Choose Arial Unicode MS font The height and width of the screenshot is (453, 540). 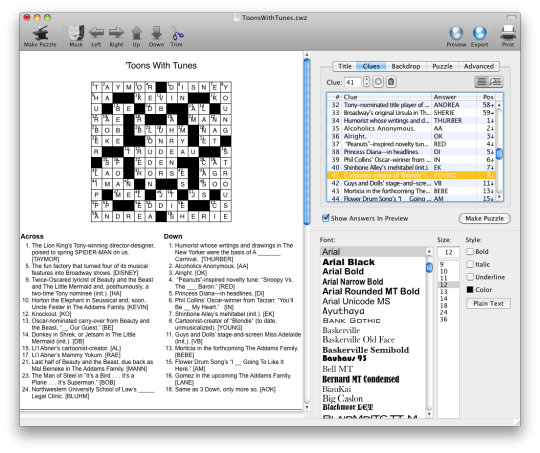point(356,301)
